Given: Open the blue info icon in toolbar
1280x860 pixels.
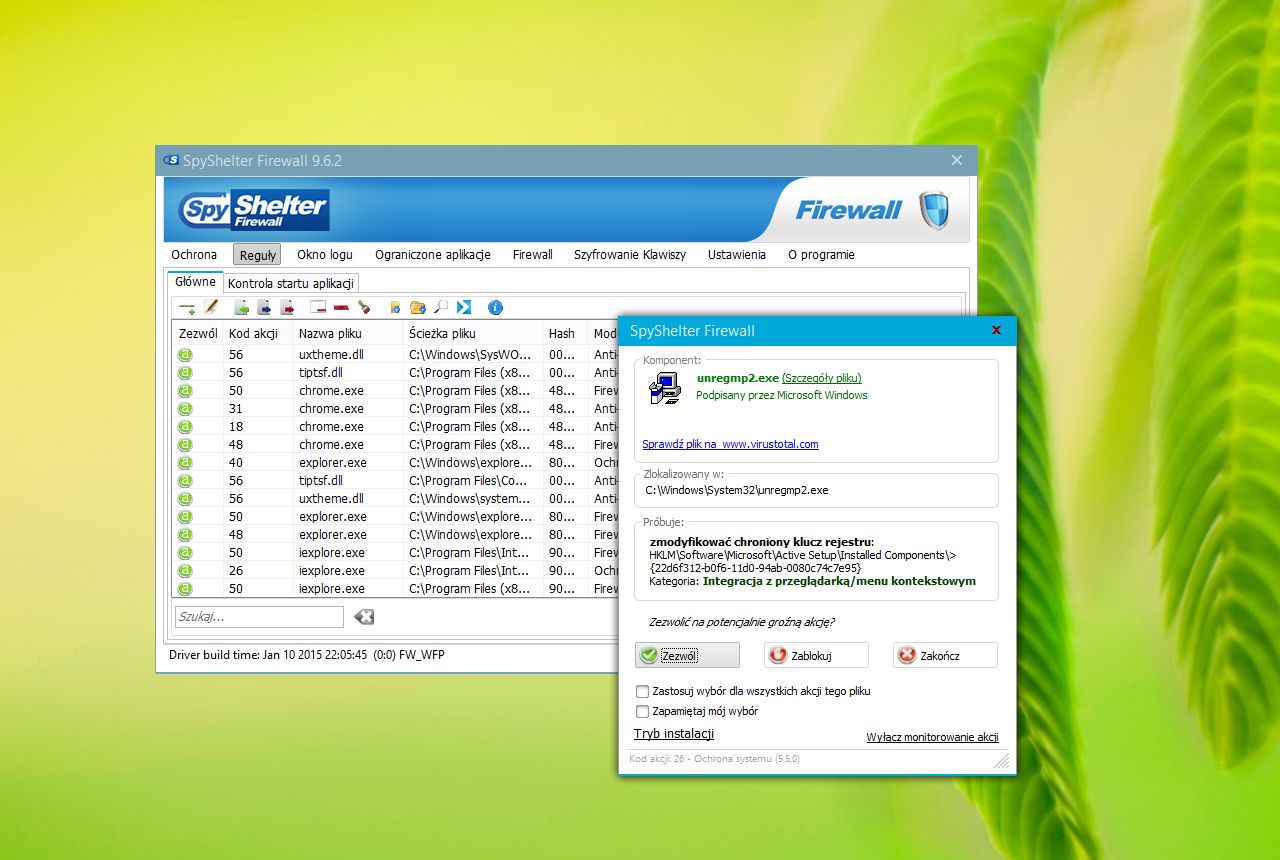Looking at the screenshot, I should tap(495, 307).
